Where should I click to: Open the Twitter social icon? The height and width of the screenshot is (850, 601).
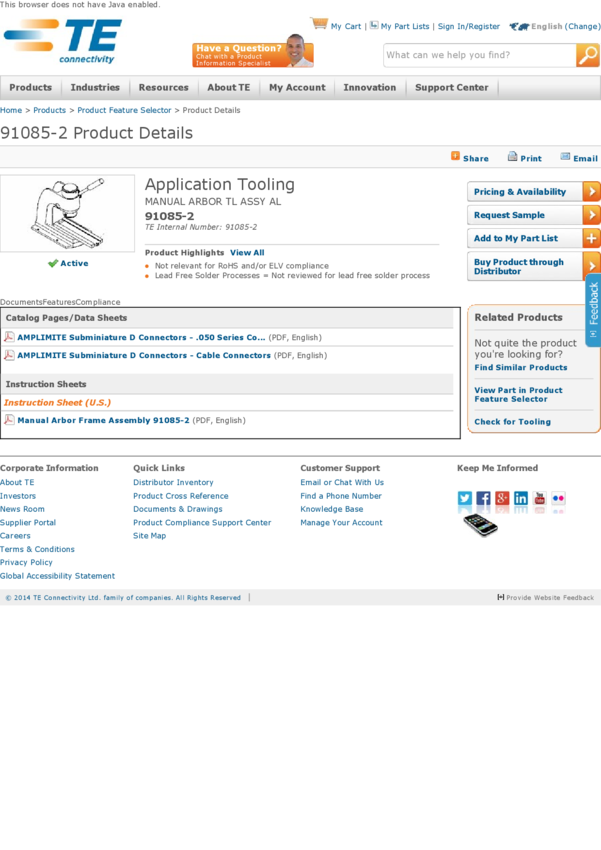point(464,498)
